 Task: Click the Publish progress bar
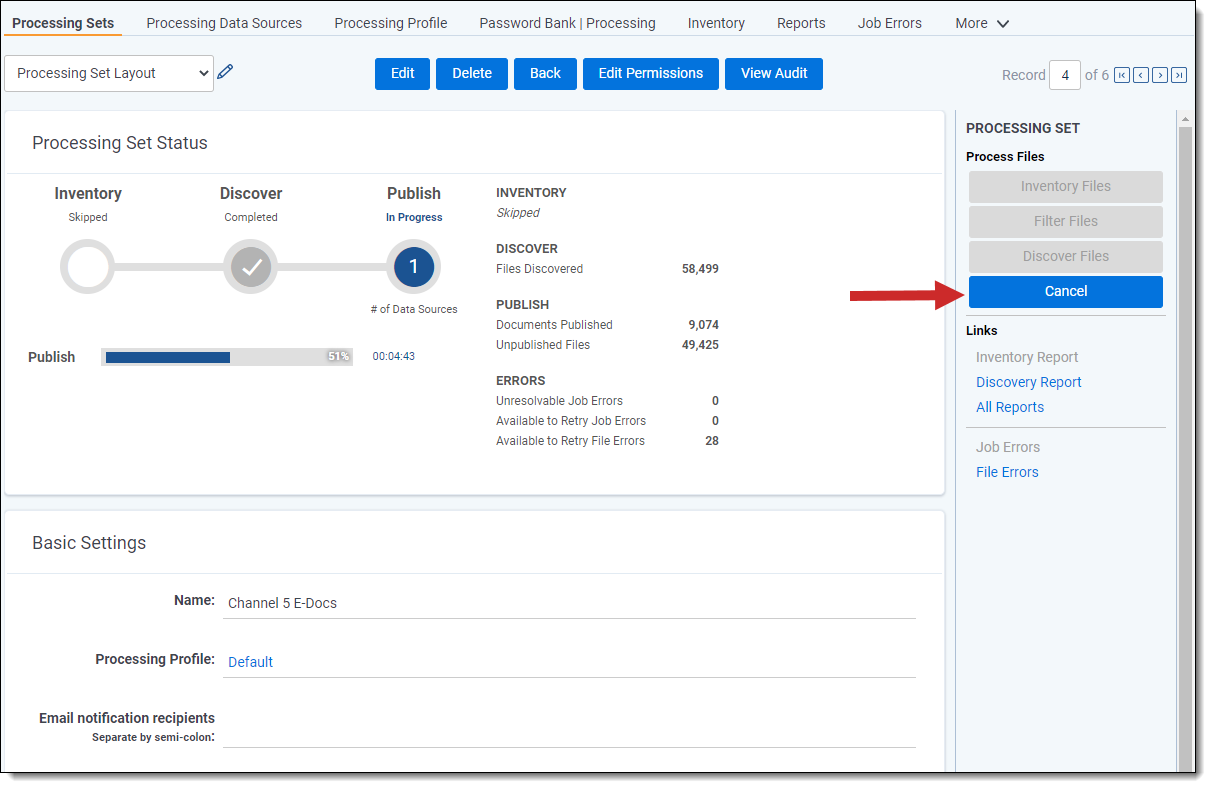(x=227, y=357)
